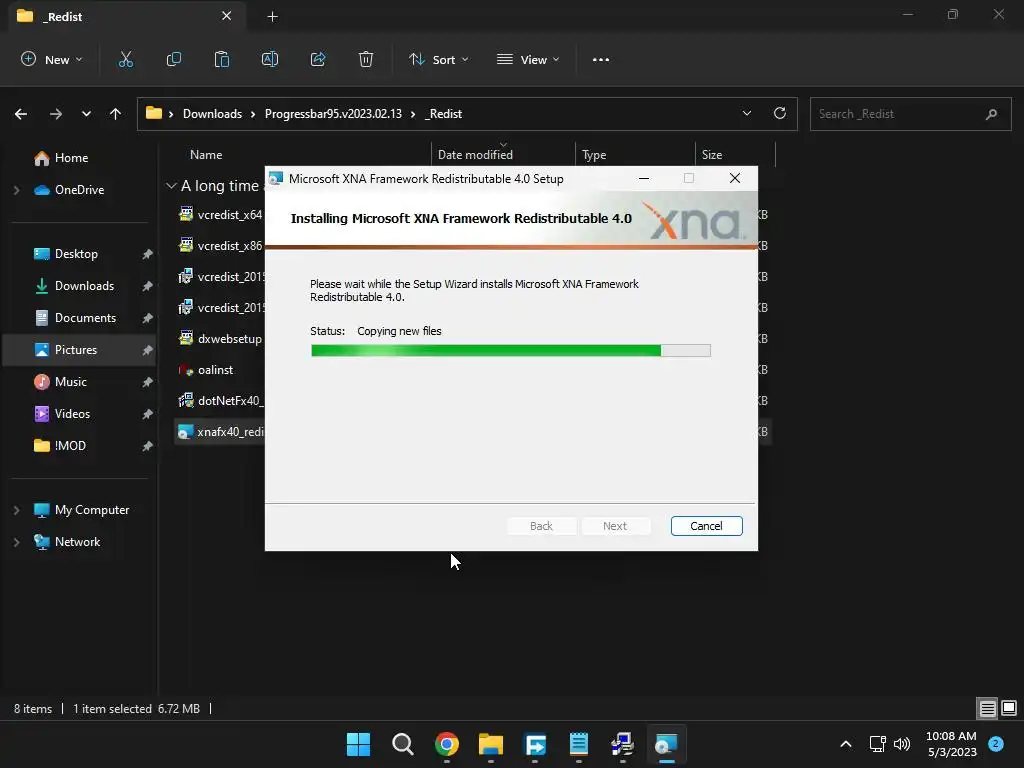Image resolution: width=1024 pixels, height=768 pixels.
Task: Select Home in navigation pane
Action: tap(71, 158)
